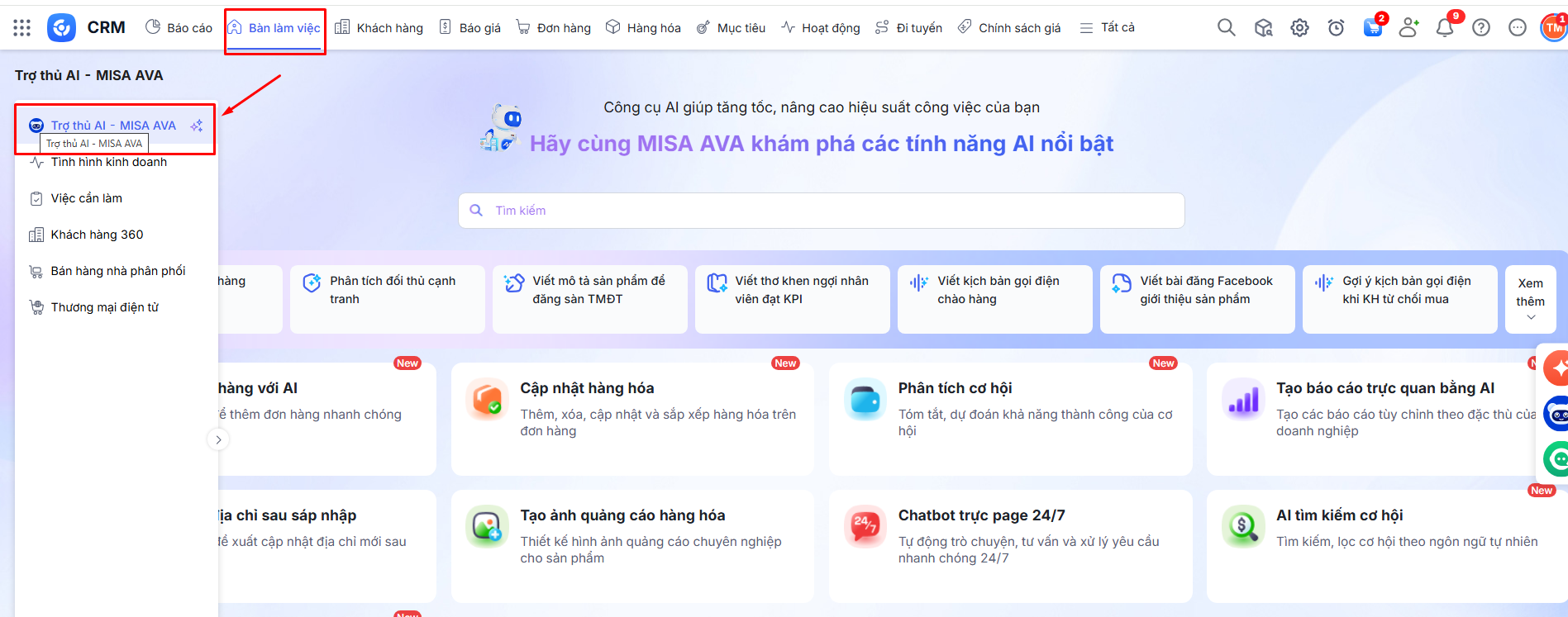Expand the 'Xem thêm' suggestions
Image resolution: width=1568 pixels, height=617 pixels.
click(1530, 300)
